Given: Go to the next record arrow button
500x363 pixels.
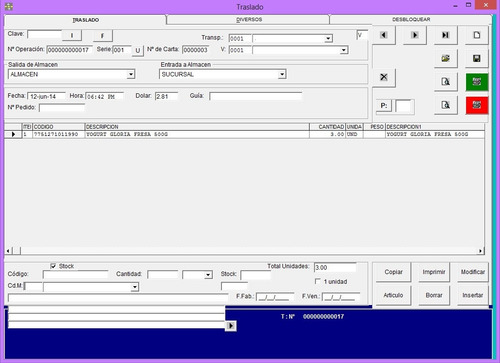Looking at the screenshot, I should tap(415, 35).
